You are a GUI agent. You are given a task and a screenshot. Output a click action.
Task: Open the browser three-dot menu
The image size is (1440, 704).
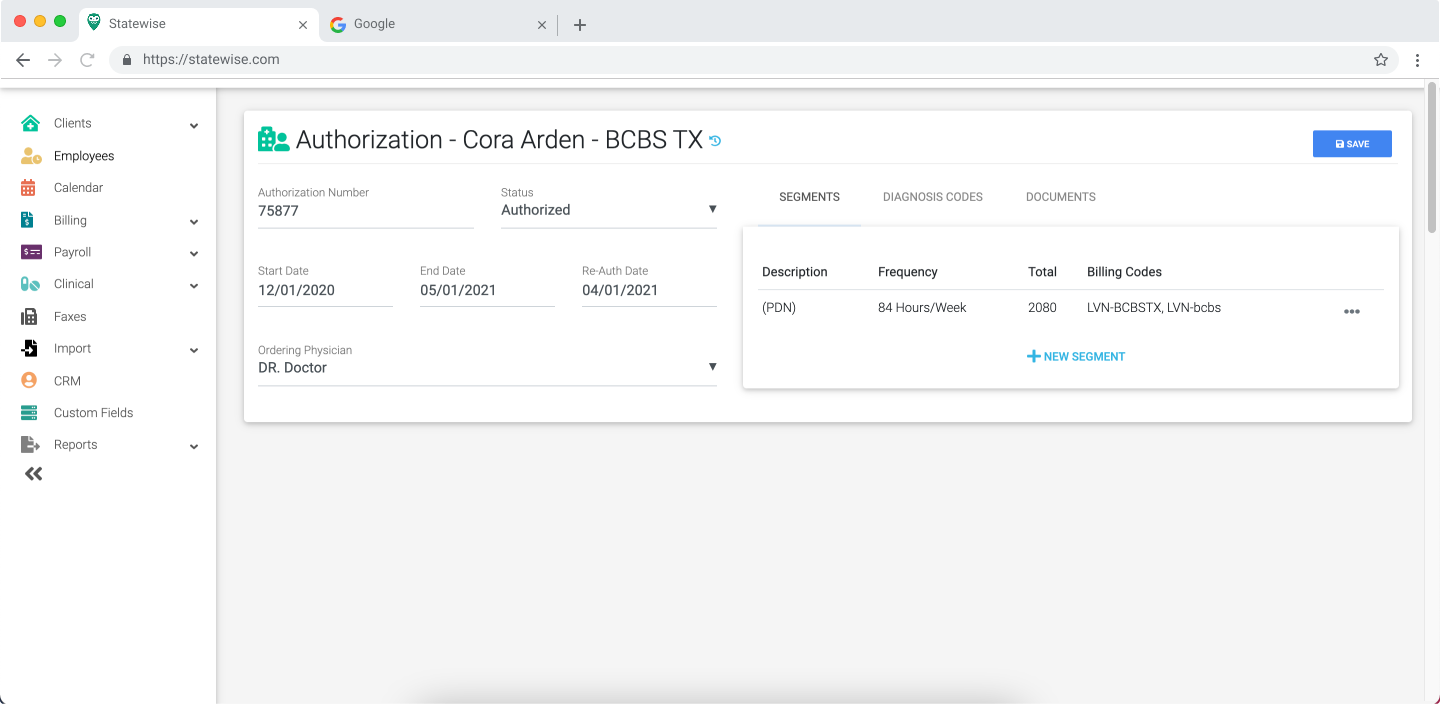click(x=1417, y=60)
